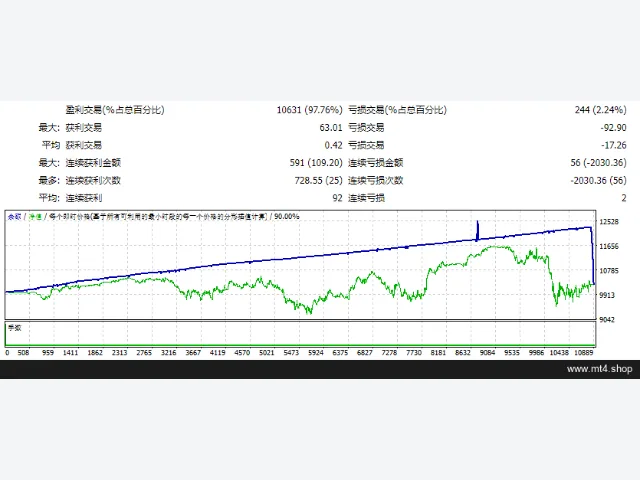This screenshot has width=640, height=480.
Task: Click the 9913 y-axis label
Action: pos(607,295)
